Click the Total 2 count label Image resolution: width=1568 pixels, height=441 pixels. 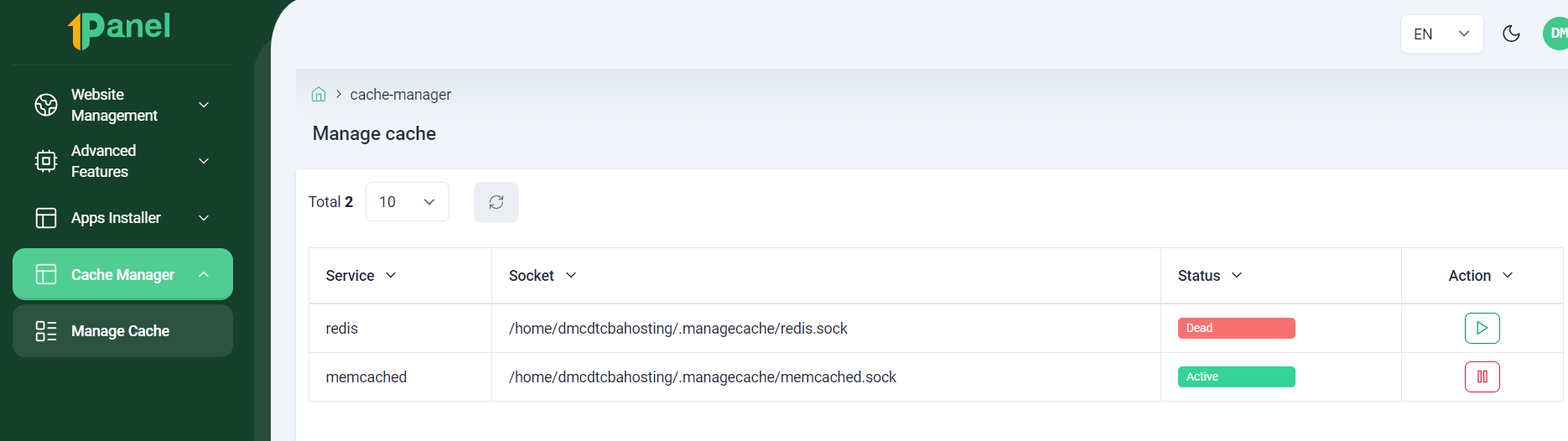pyautogui.click(x=331, y=202)
